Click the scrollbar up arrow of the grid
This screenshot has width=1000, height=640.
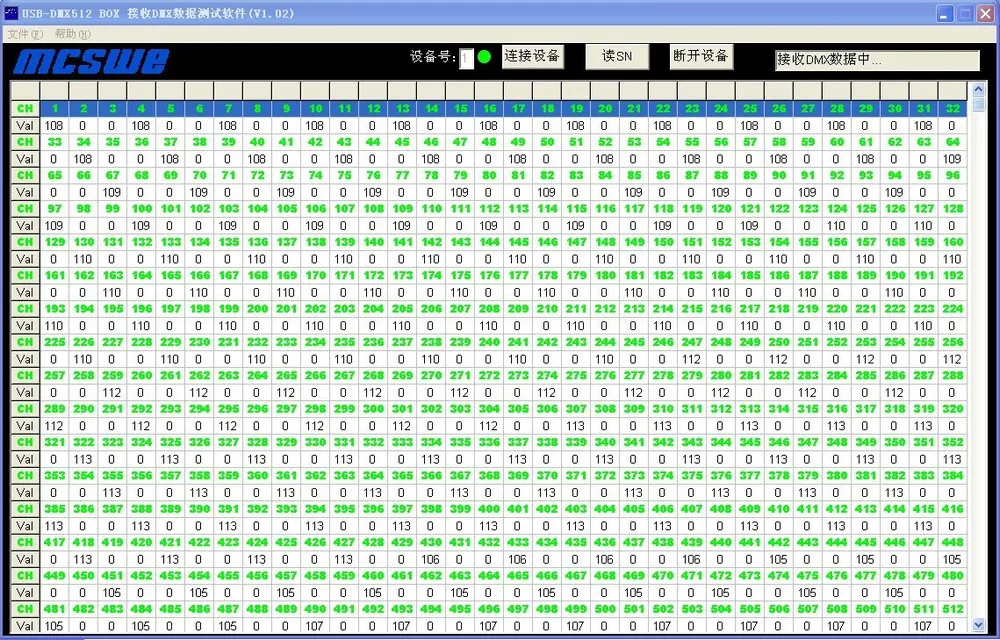click(978, 90)
